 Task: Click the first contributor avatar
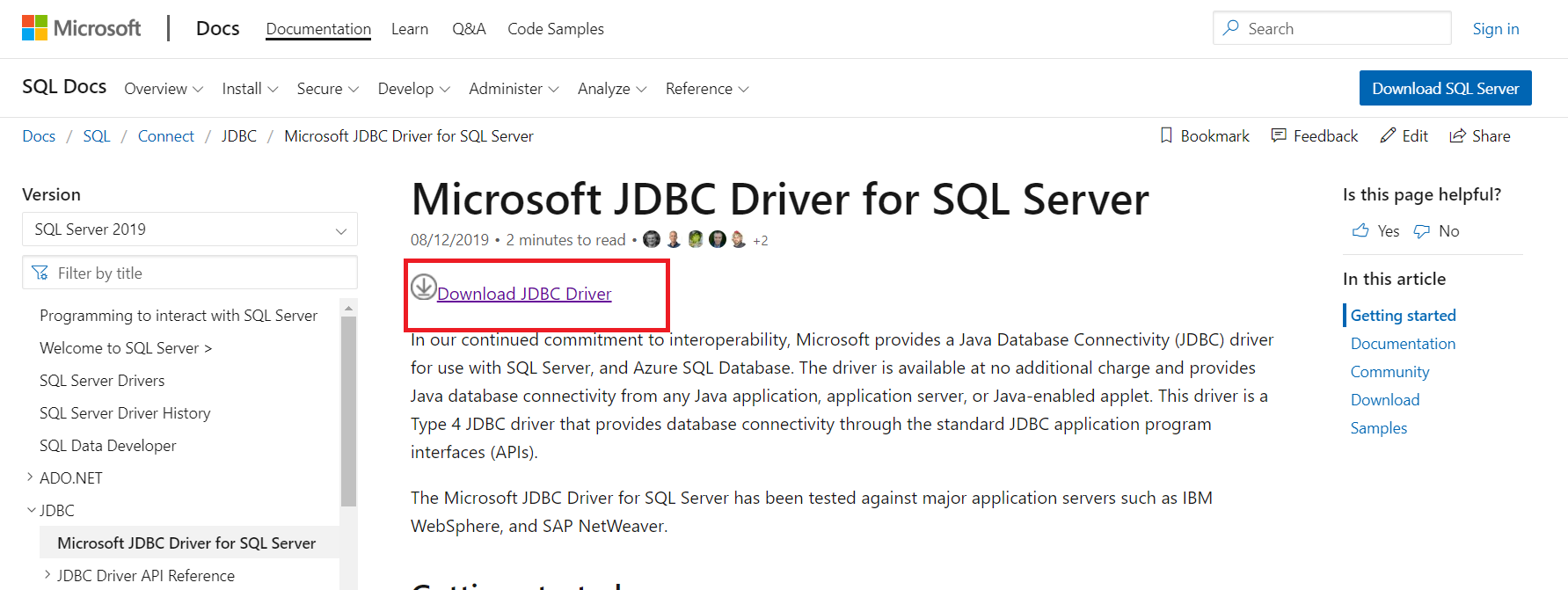point(652,239)
